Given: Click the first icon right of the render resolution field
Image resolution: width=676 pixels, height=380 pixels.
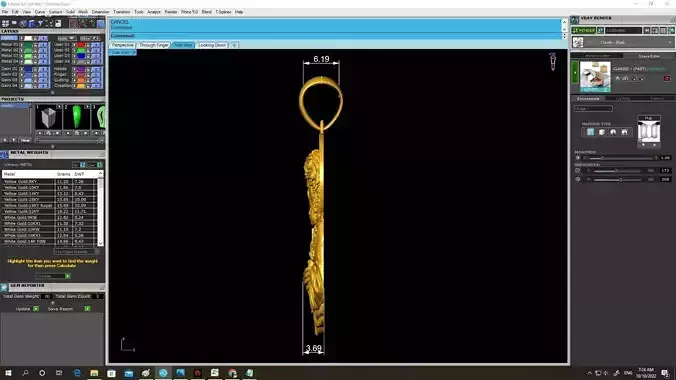Looking at the screenshot, I should point(647,31).
